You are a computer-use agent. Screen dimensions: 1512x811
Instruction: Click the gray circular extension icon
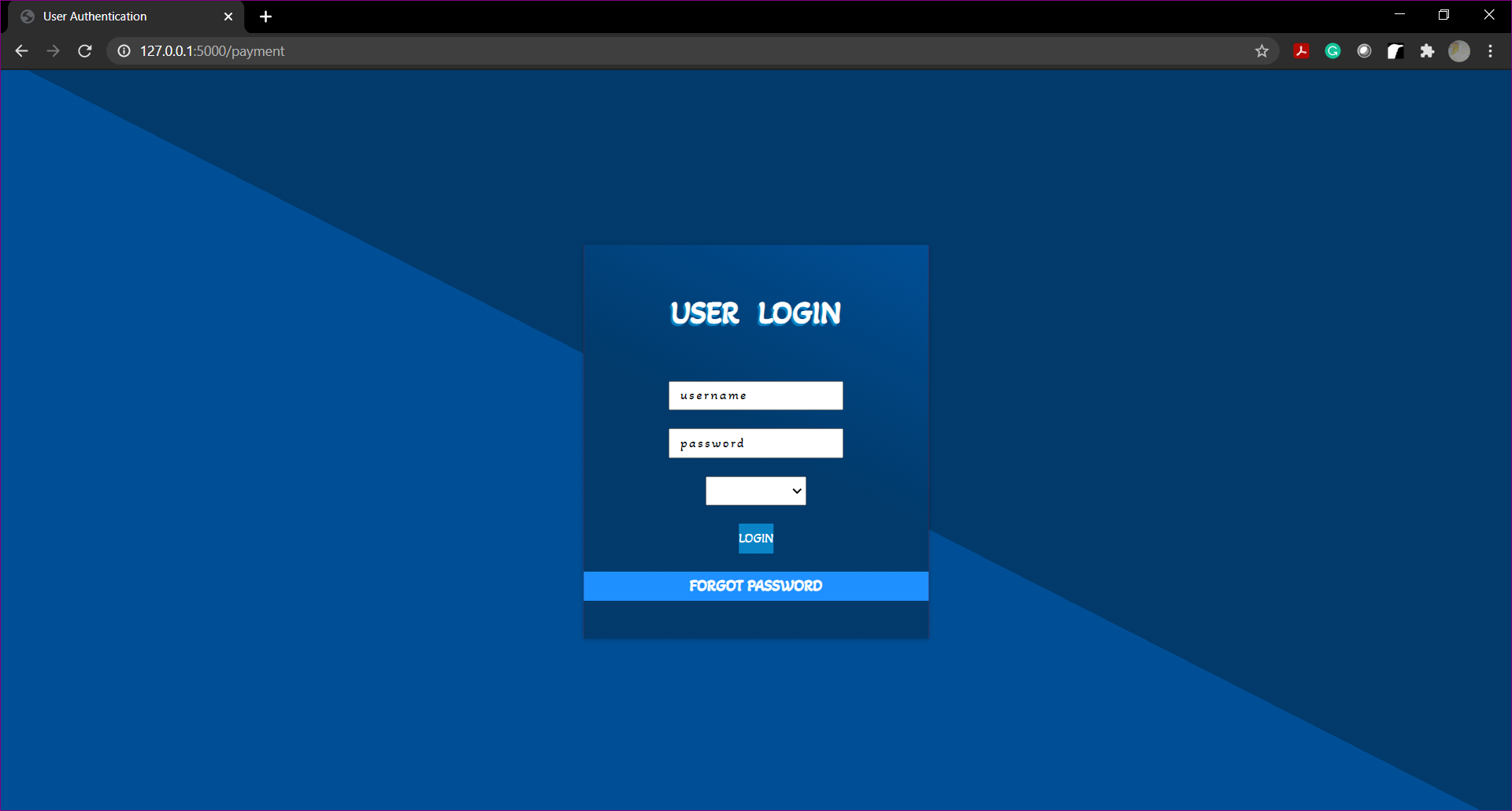pyautogui.click(x=1364, y=51)
